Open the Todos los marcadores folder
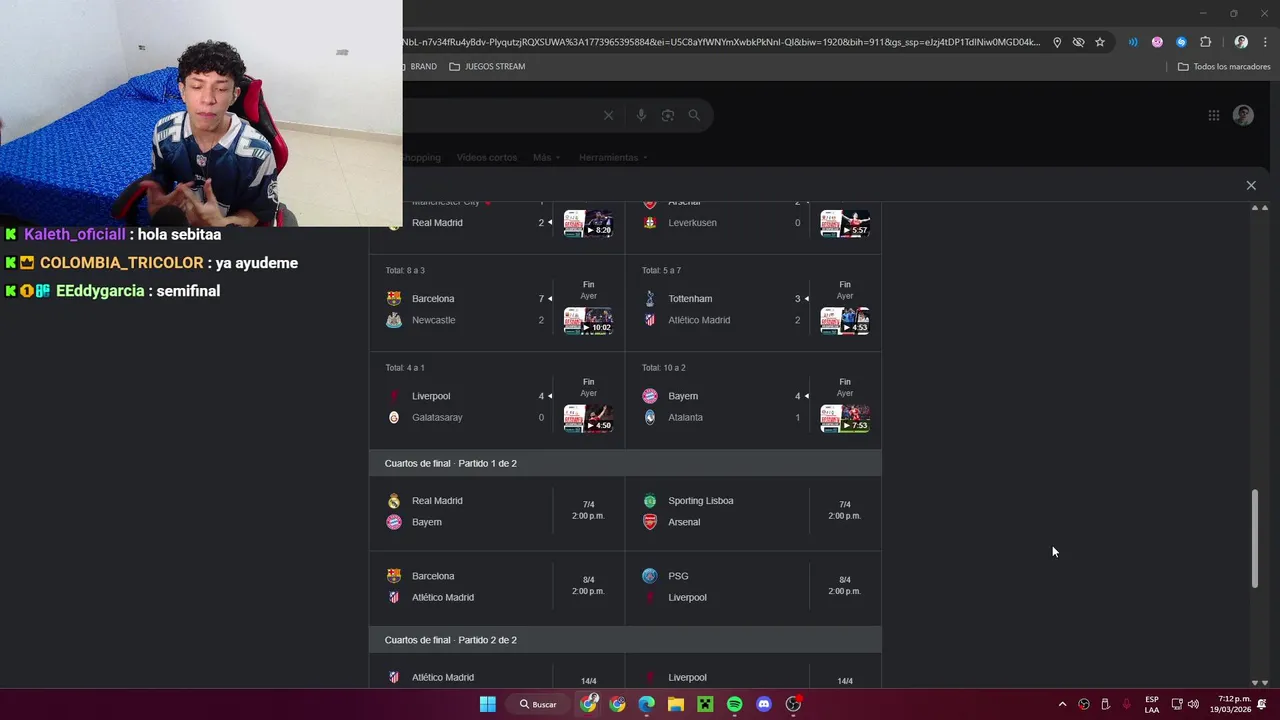The image size is (1280, 720). tap(1224, 66)
